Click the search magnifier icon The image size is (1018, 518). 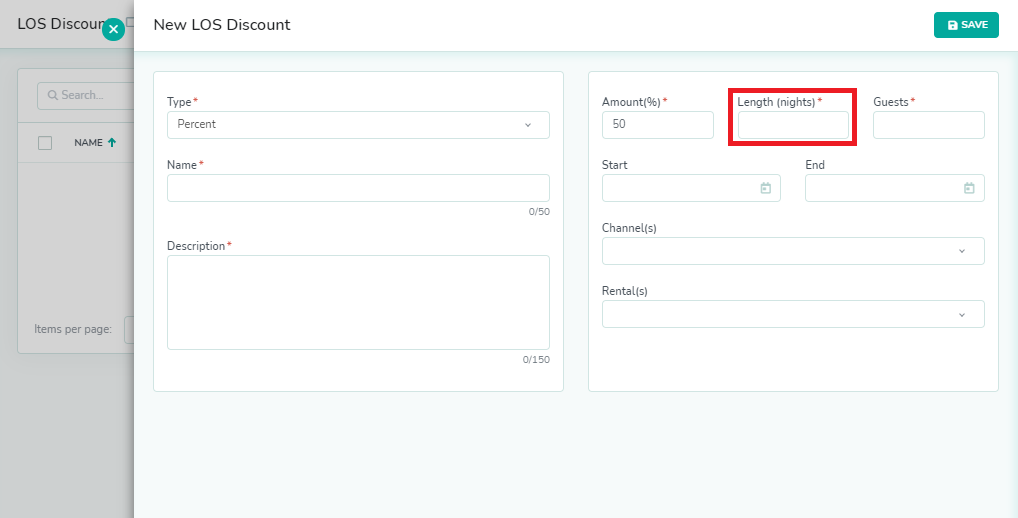53,95
